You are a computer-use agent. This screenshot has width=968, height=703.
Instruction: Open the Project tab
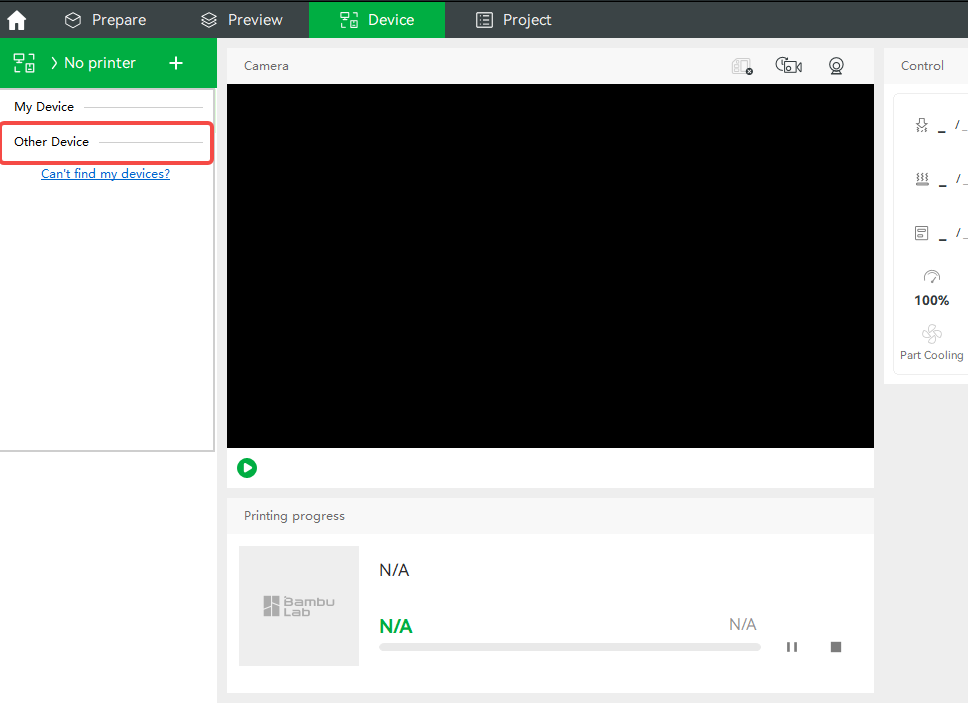[x=513, y=20]
